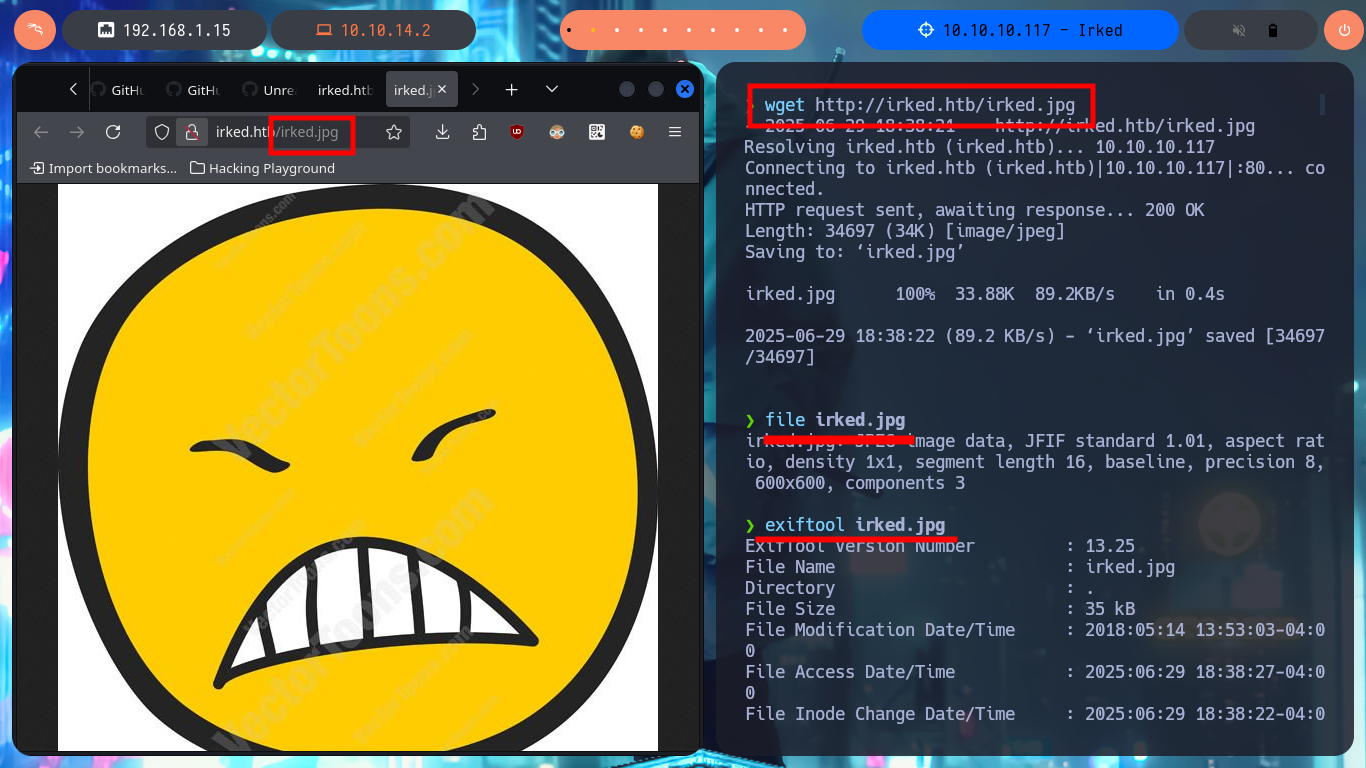Click the angry smiley image in browser
1366x768 pixels.
[x=358, y=467]
